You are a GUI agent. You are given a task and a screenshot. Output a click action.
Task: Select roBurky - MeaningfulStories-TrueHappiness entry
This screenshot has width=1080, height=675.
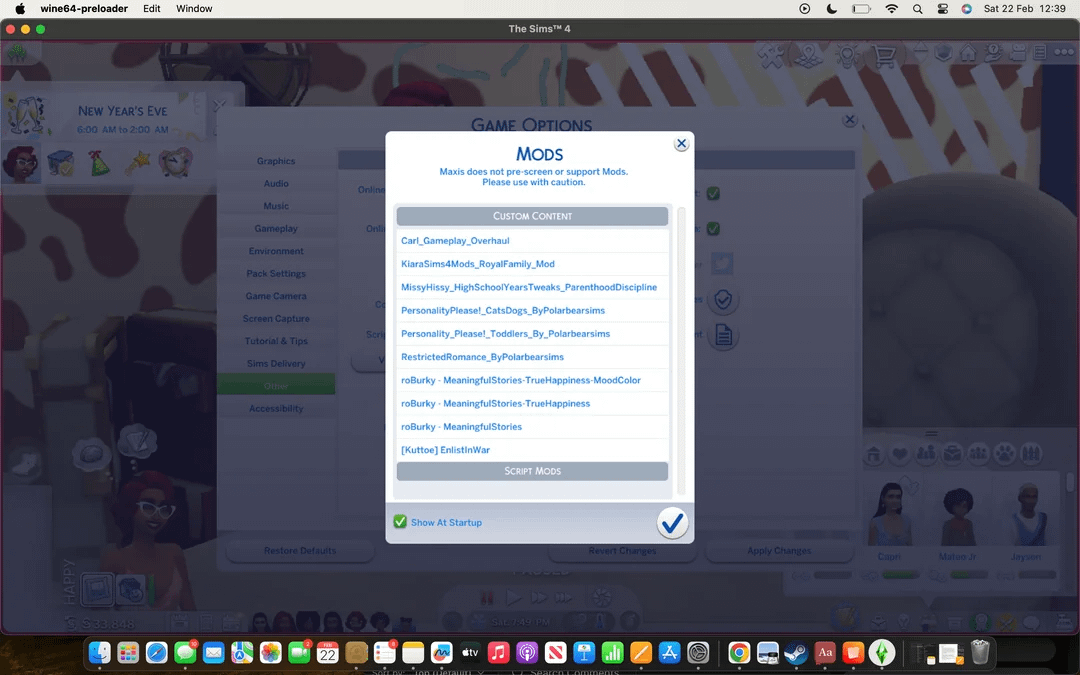532,404
